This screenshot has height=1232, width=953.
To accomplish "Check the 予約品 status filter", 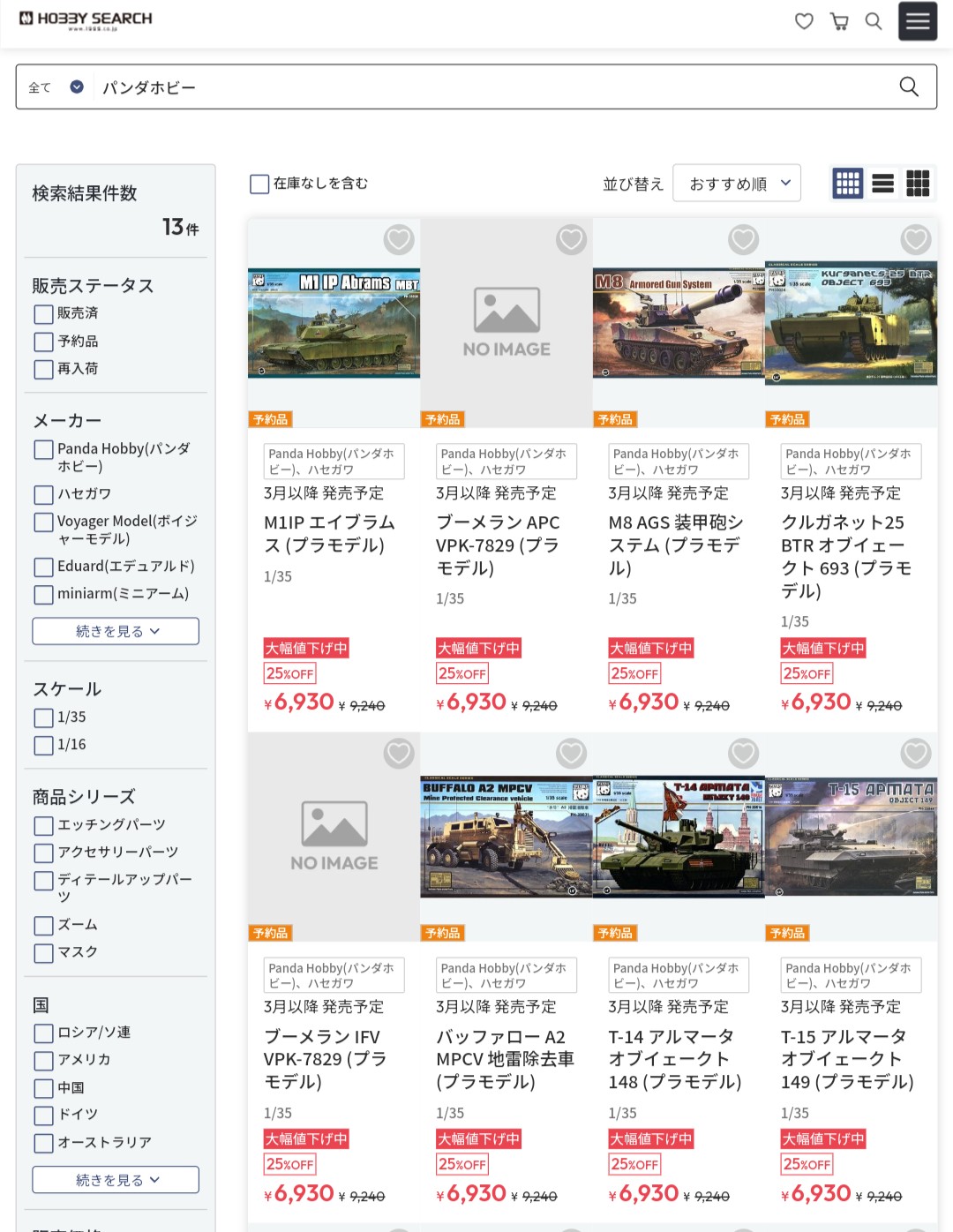I will pyautogui.click(x=43, y=342).
